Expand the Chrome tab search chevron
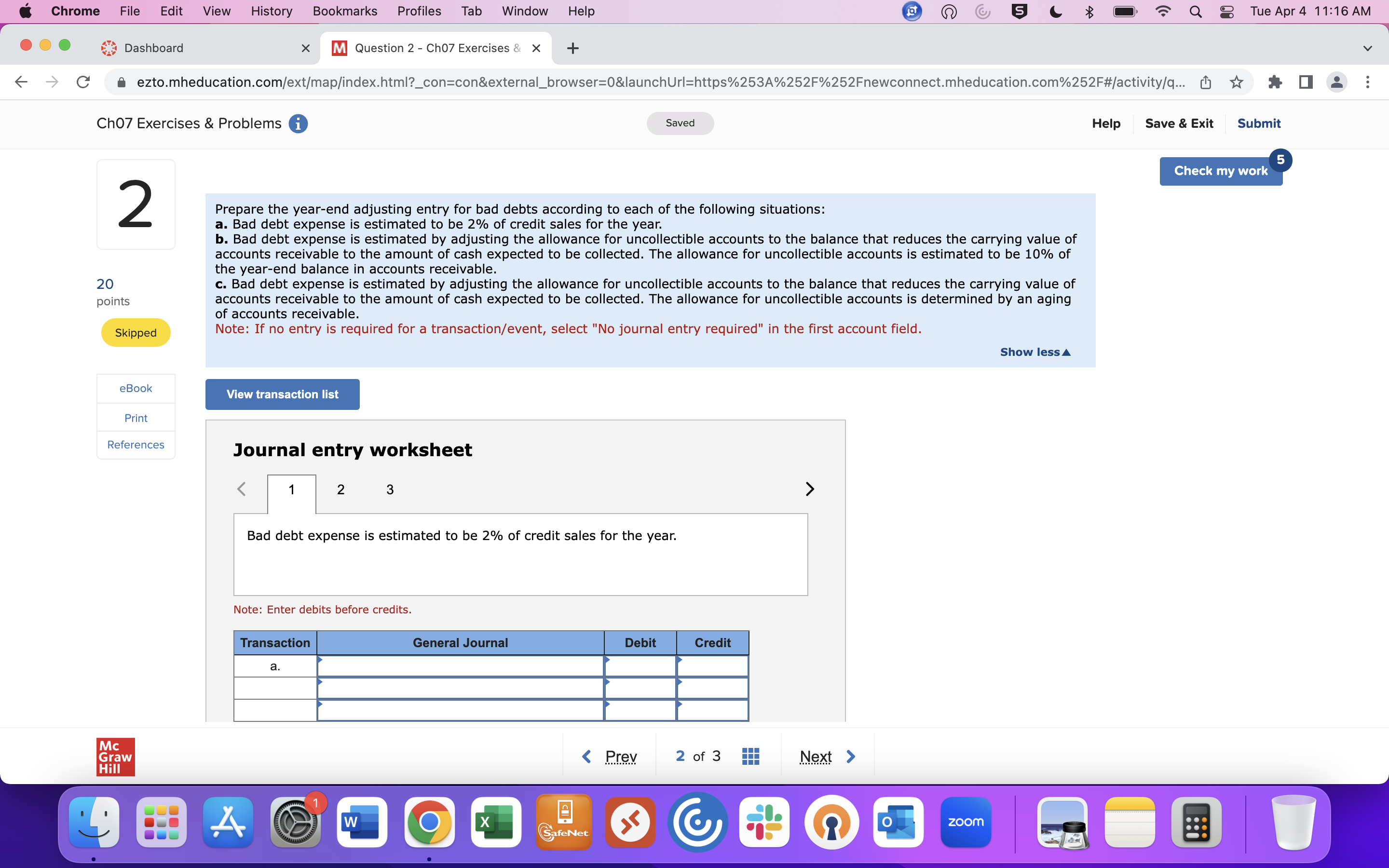 (x=1367, y=48)
